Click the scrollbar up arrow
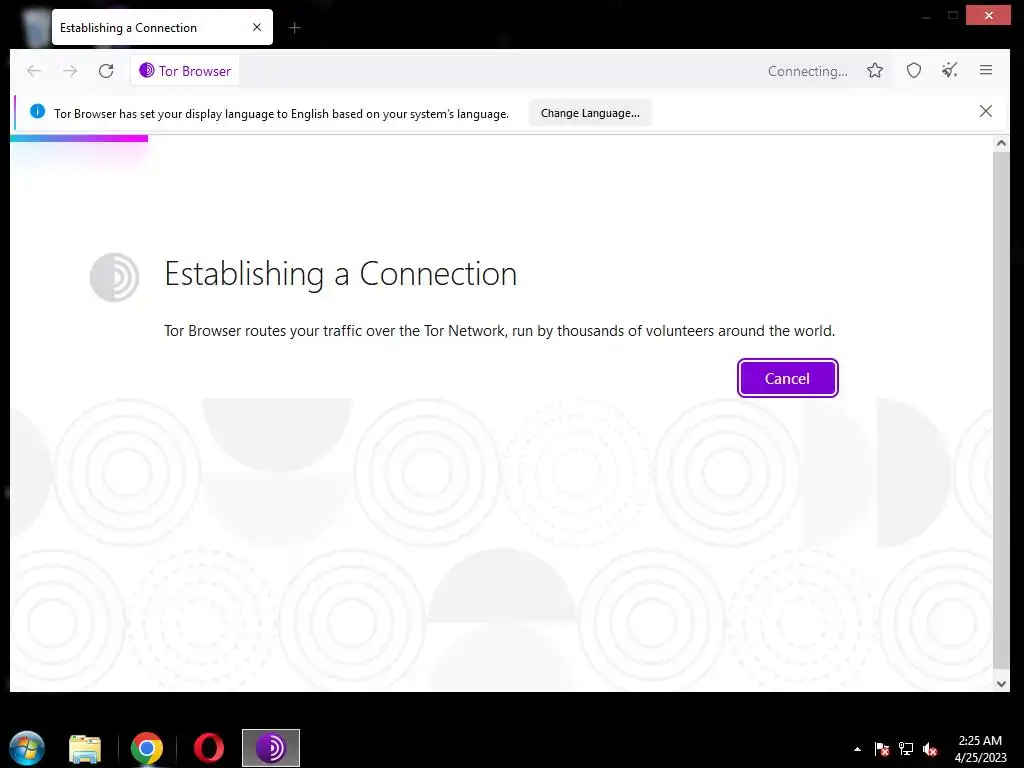Viewport: 1024px width, 768px height. click(1001, 143)
